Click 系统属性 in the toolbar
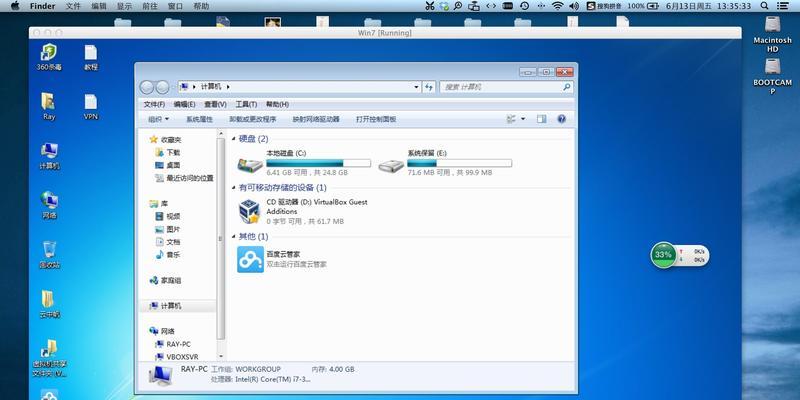 (x=199, y=119)
